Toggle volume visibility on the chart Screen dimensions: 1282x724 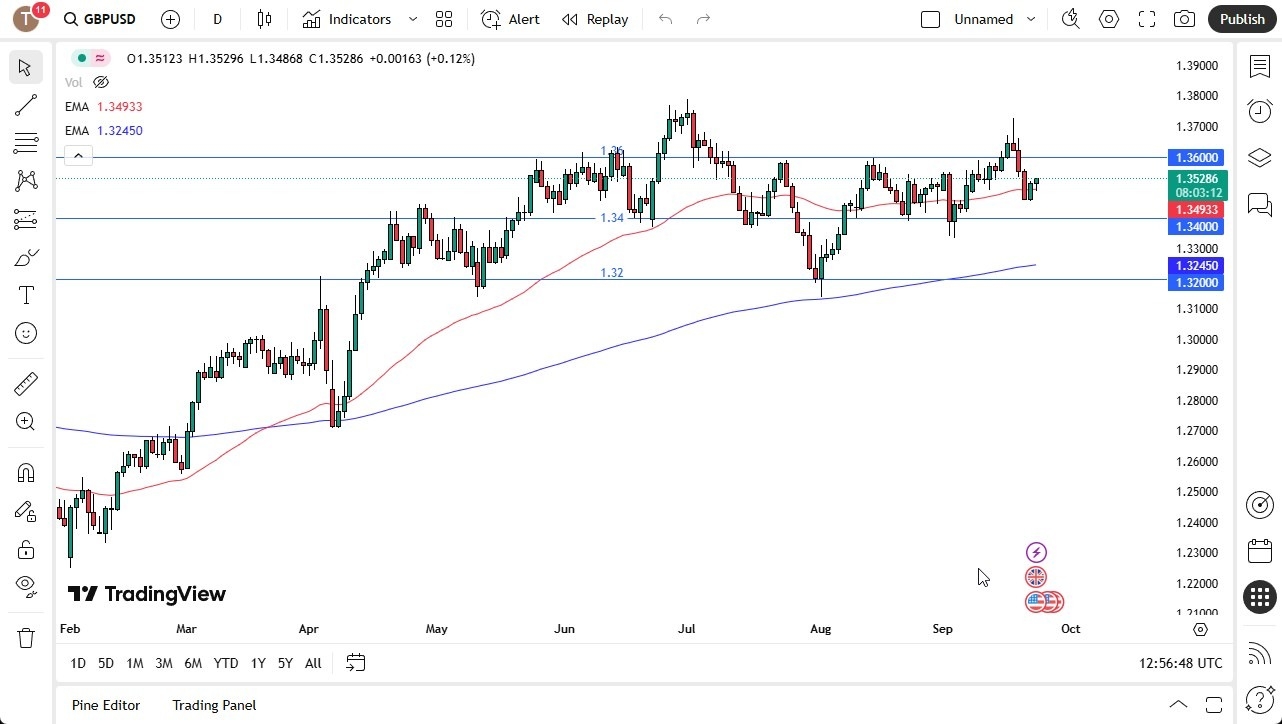coord(101,82)
